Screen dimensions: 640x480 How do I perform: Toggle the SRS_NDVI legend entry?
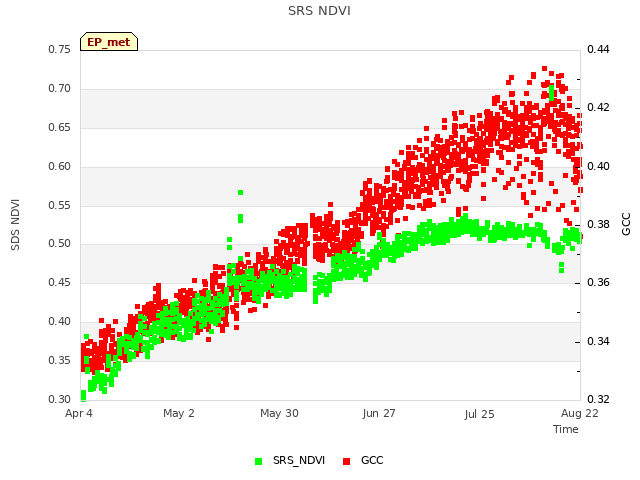[290, 461]
